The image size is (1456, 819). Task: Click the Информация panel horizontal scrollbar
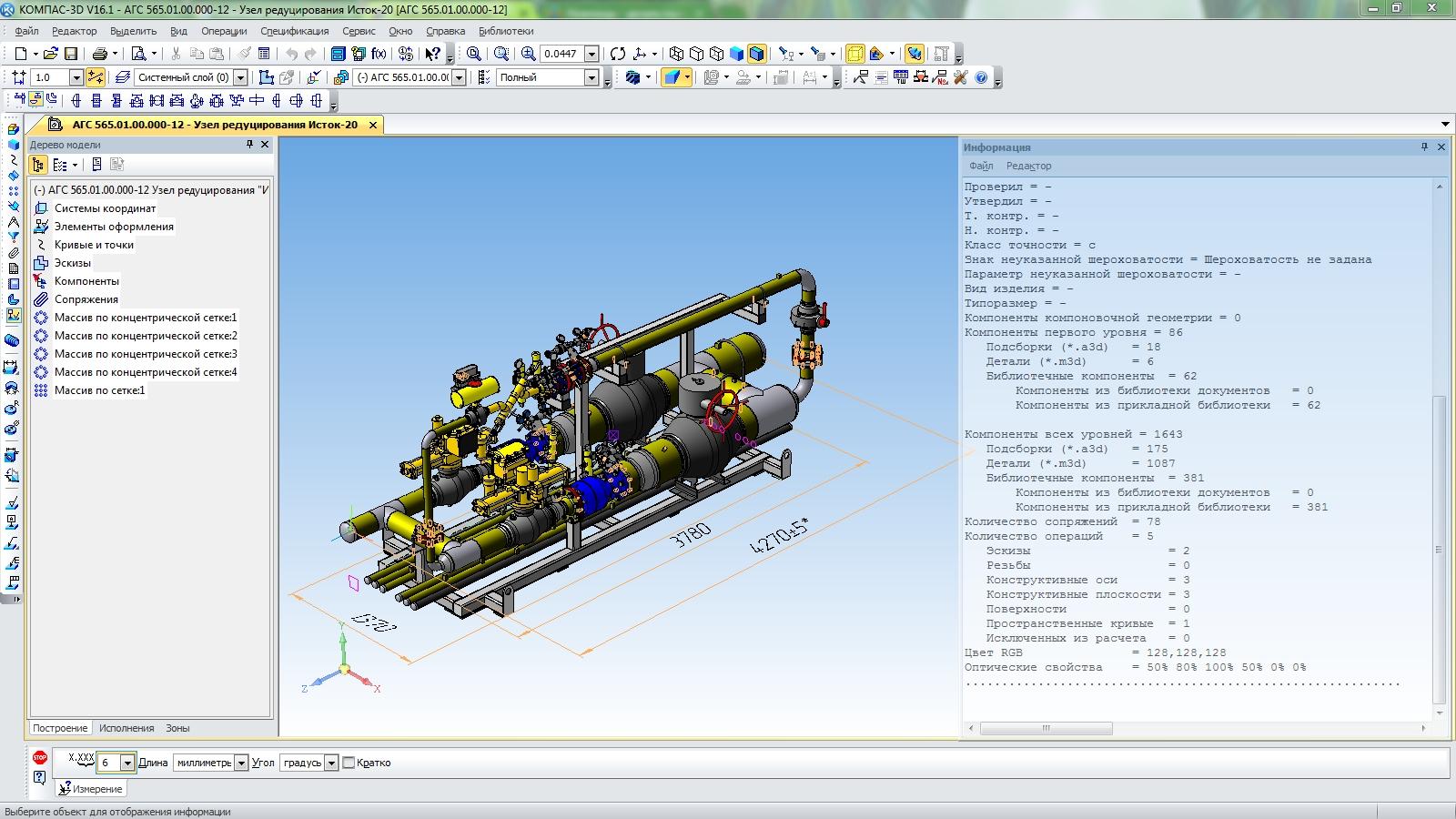click(x=1046, y=728)
